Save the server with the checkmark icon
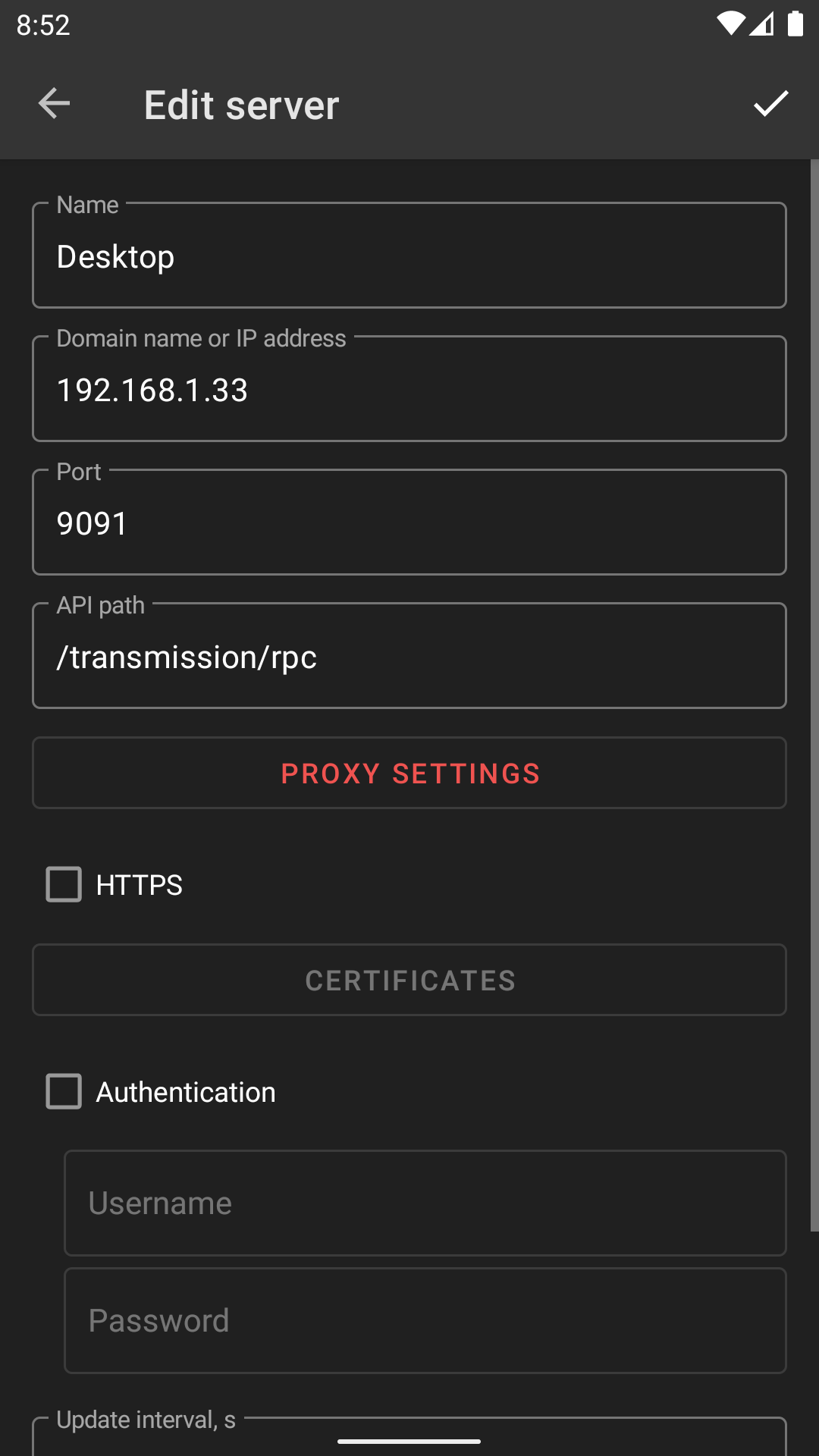The height and width of the screenshot is (1456, 819). 770,104
